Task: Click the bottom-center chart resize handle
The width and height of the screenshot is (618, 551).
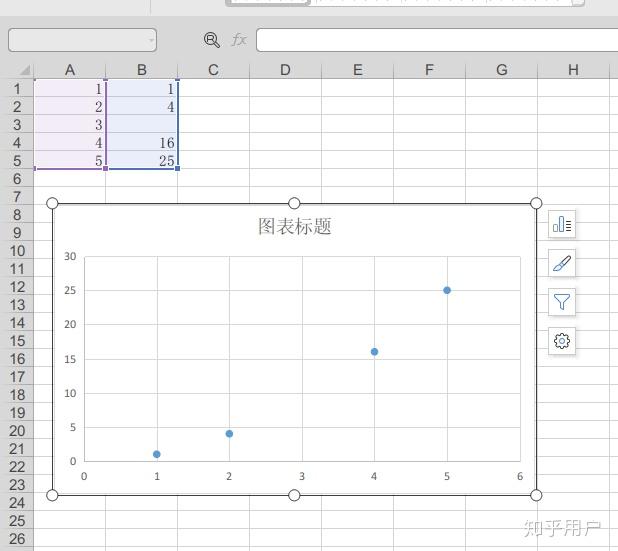Action: 294,495
